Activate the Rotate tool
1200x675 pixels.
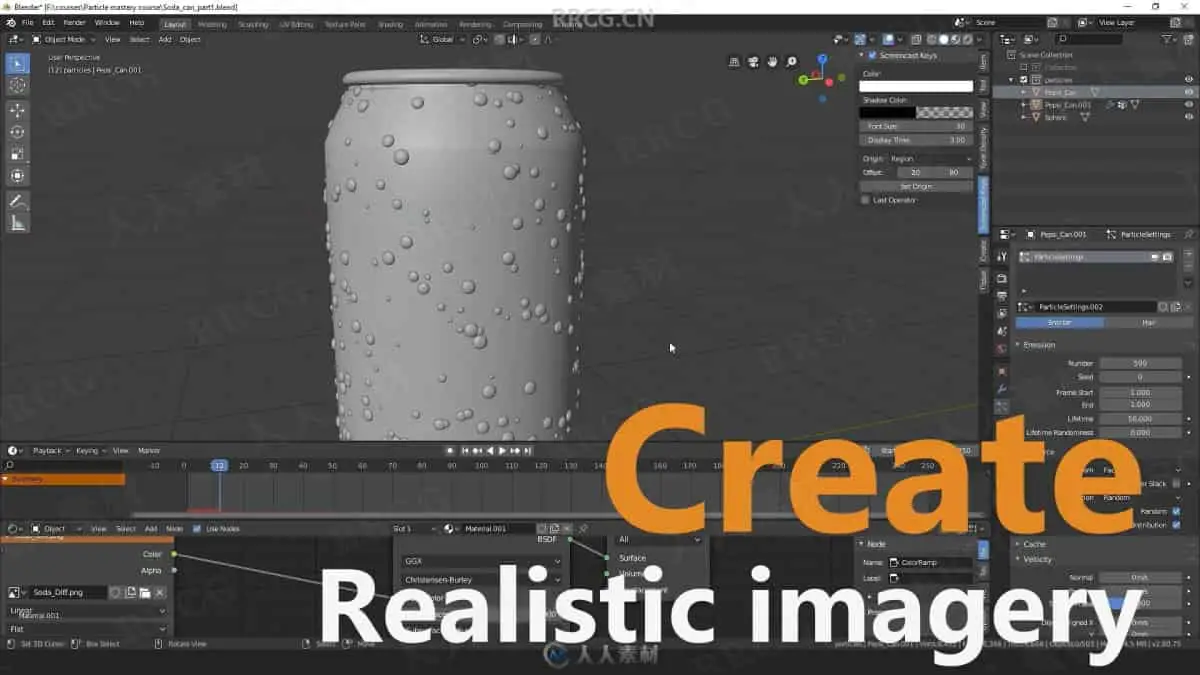pyautogui.click(x=17, y=132)
